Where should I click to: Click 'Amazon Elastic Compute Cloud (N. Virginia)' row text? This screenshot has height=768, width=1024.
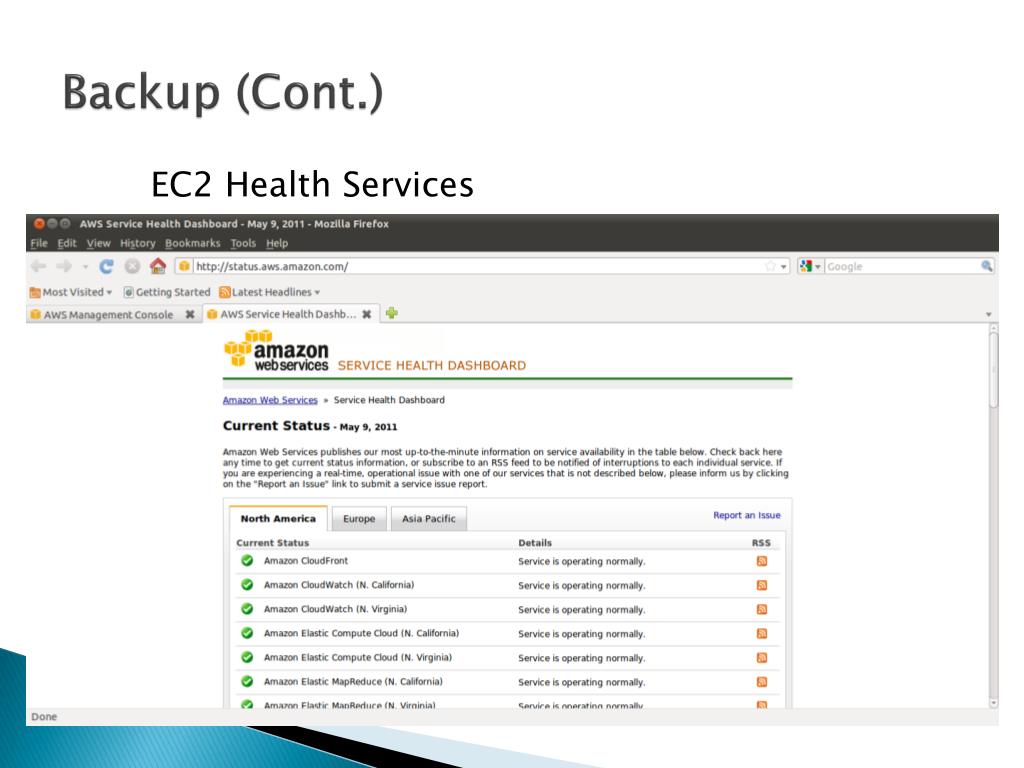point(358,657)
